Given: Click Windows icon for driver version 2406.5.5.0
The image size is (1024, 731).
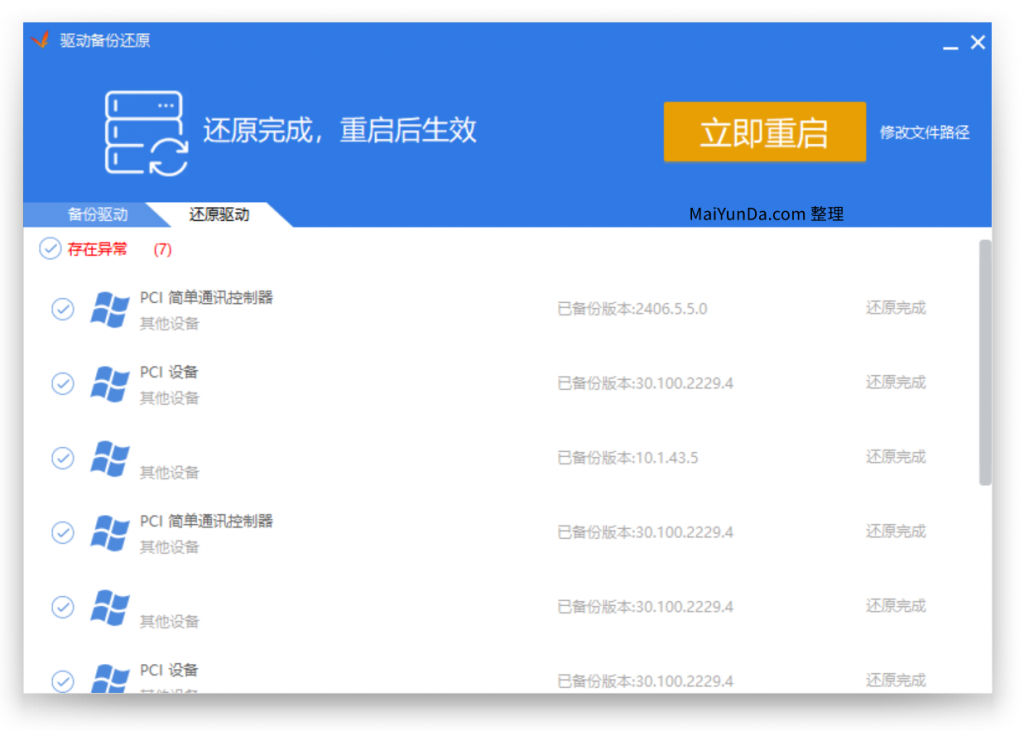Looking at the screenshot, I should 110,309.
